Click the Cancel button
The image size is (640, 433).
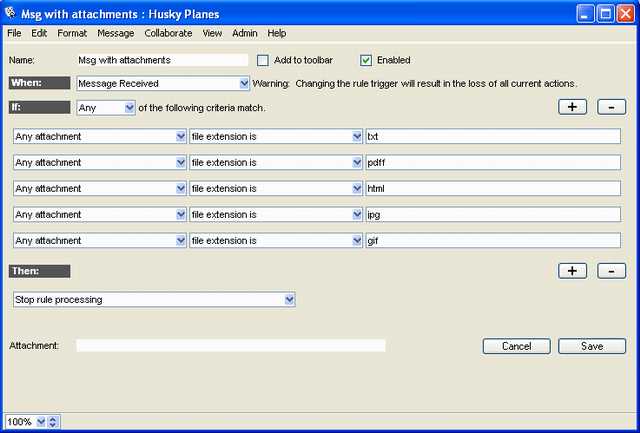point(516,346)
